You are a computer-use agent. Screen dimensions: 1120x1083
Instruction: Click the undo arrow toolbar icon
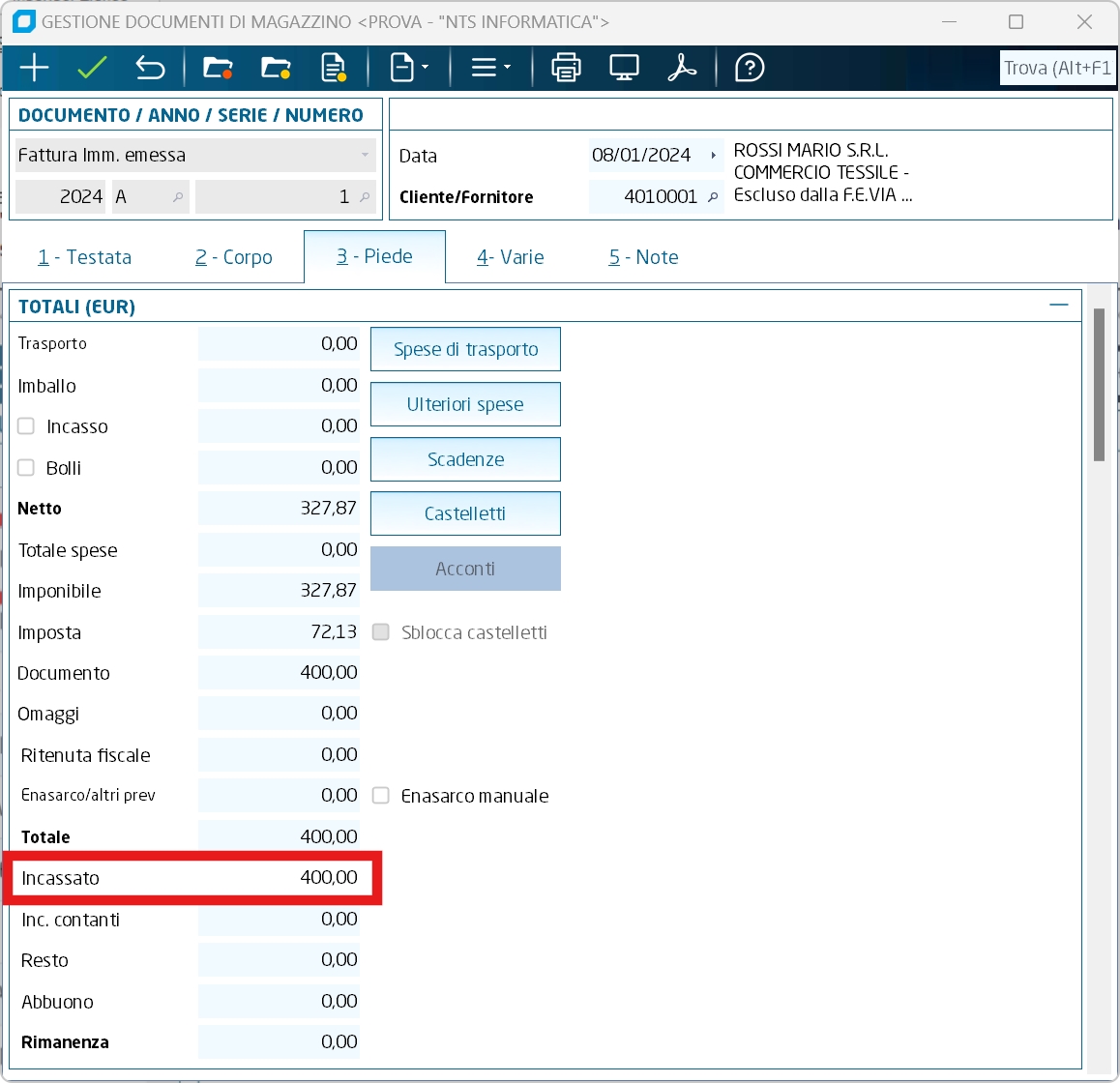tap(150, 68)
